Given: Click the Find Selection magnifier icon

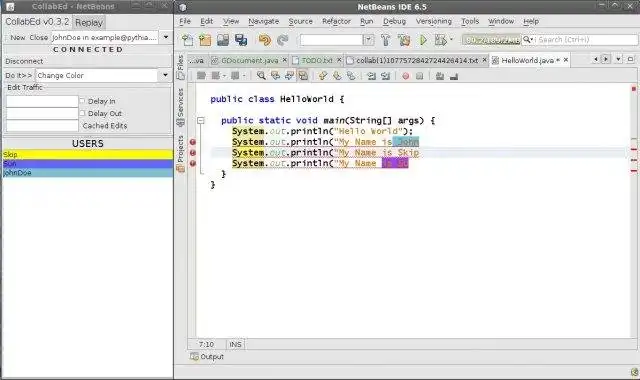Looking at the screenshot, I should (x=261, y=76).
